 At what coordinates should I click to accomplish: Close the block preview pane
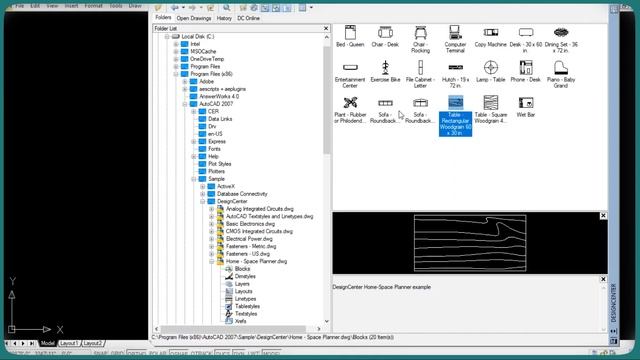[603, 216]
